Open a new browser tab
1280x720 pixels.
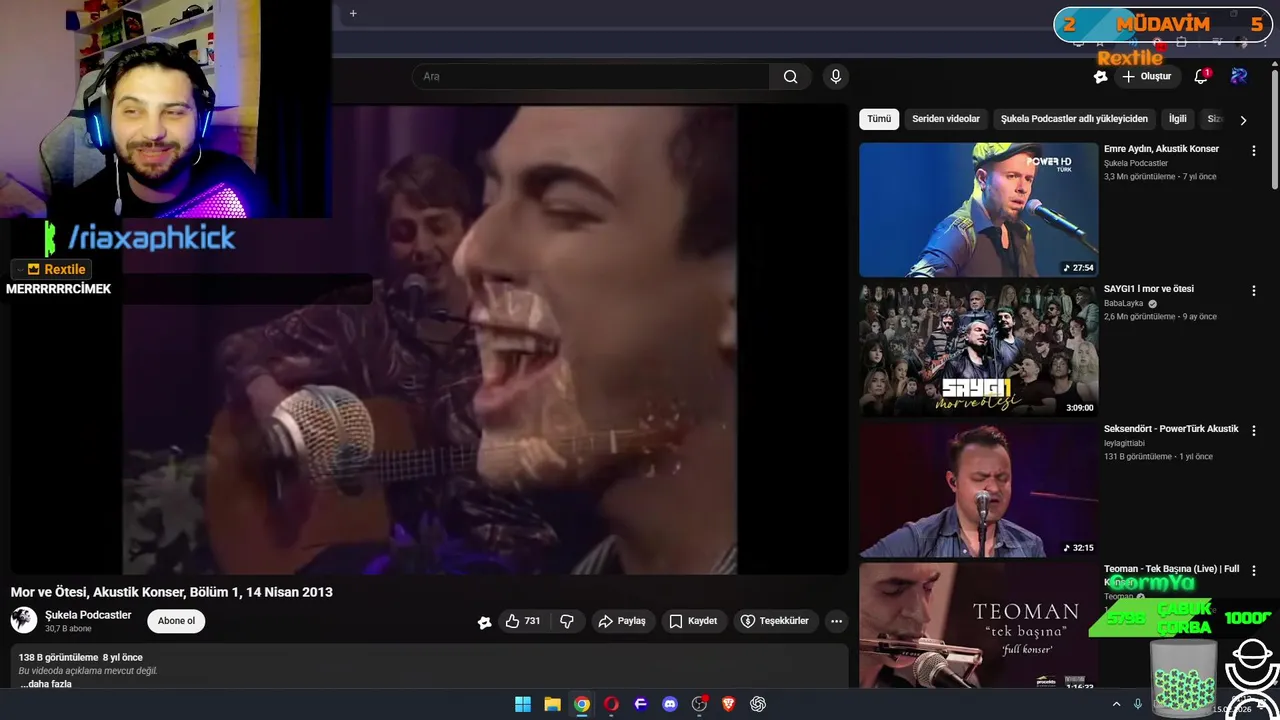coord(353,13)
